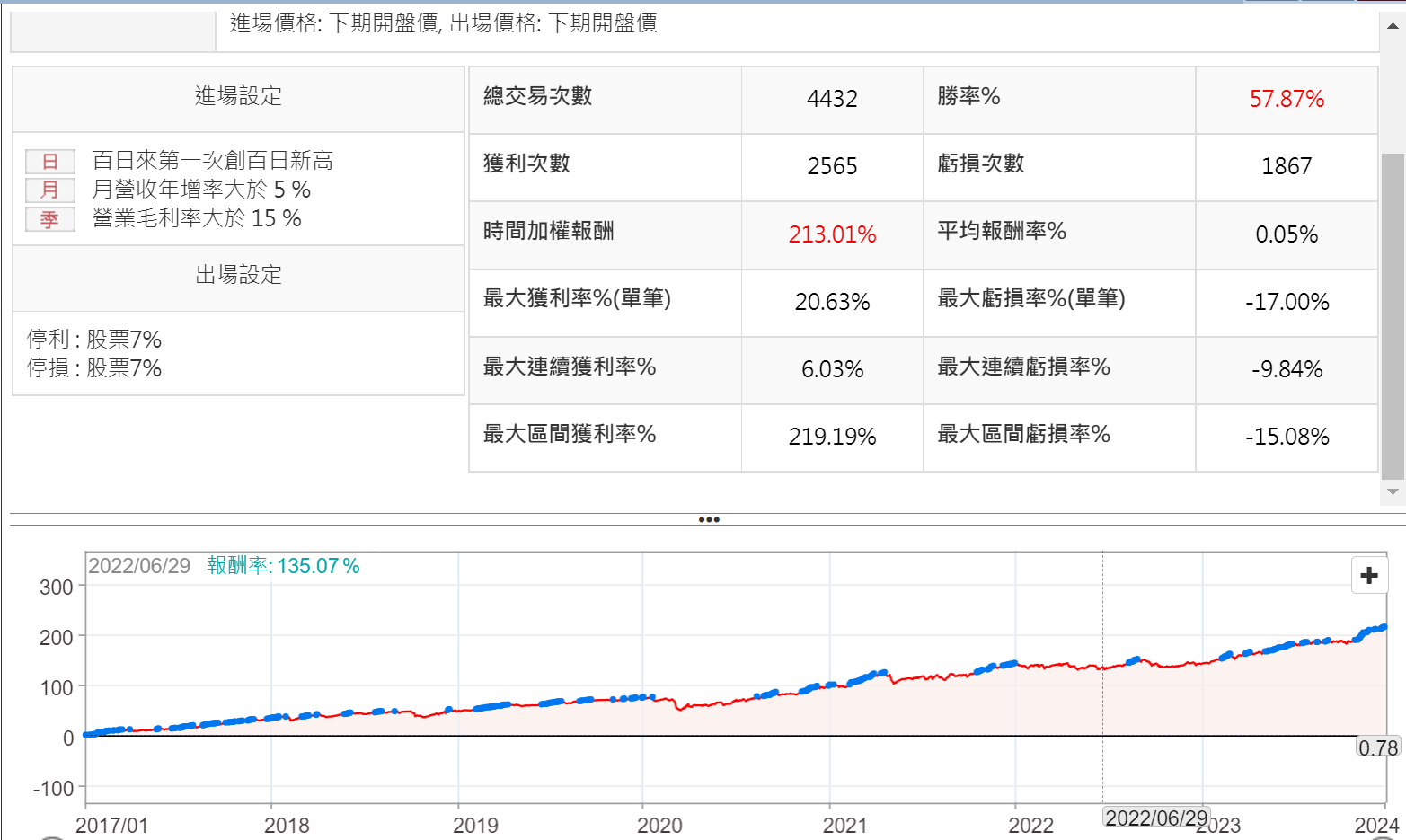Viewport: 1406px width, 840px height.
Task: Click the 報酬率 135.07% chart readout
Action: (283, 566)
